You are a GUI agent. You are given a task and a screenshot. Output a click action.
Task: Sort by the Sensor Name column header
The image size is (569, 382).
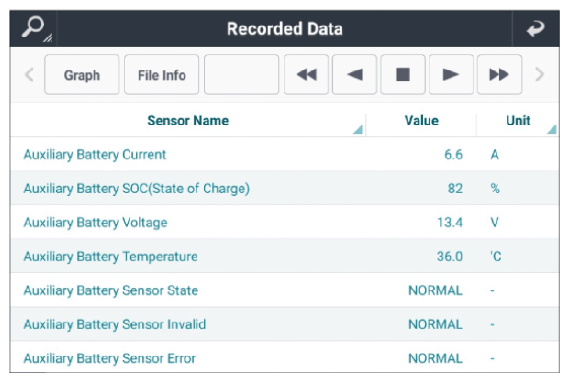[x=188, y=120]
